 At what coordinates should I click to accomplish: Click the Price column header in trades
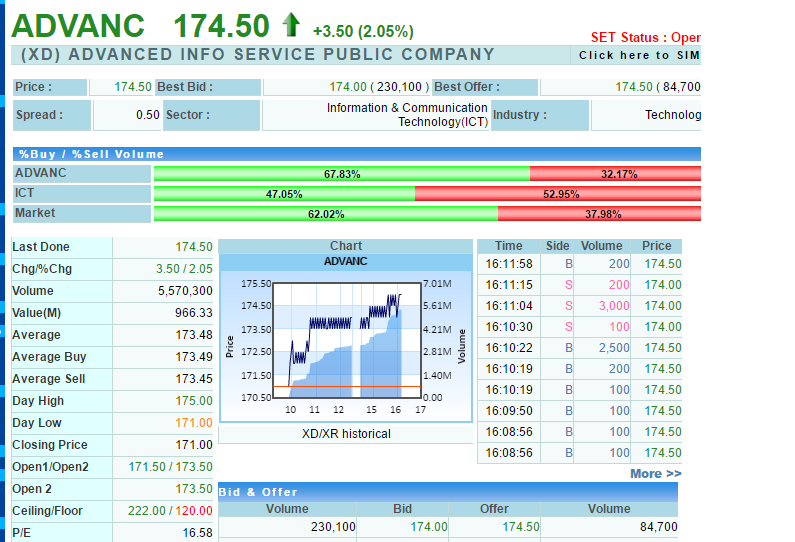pyautogui.click(x=657, y=246)
